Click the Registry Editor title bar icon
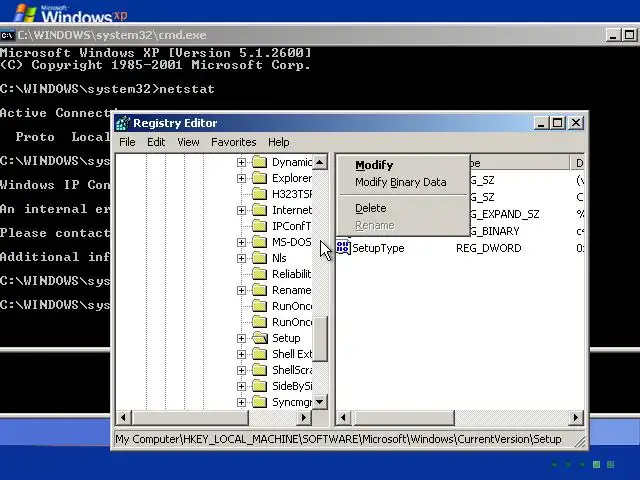The width and height of the screenshot is (640, 480). point(123,123)
